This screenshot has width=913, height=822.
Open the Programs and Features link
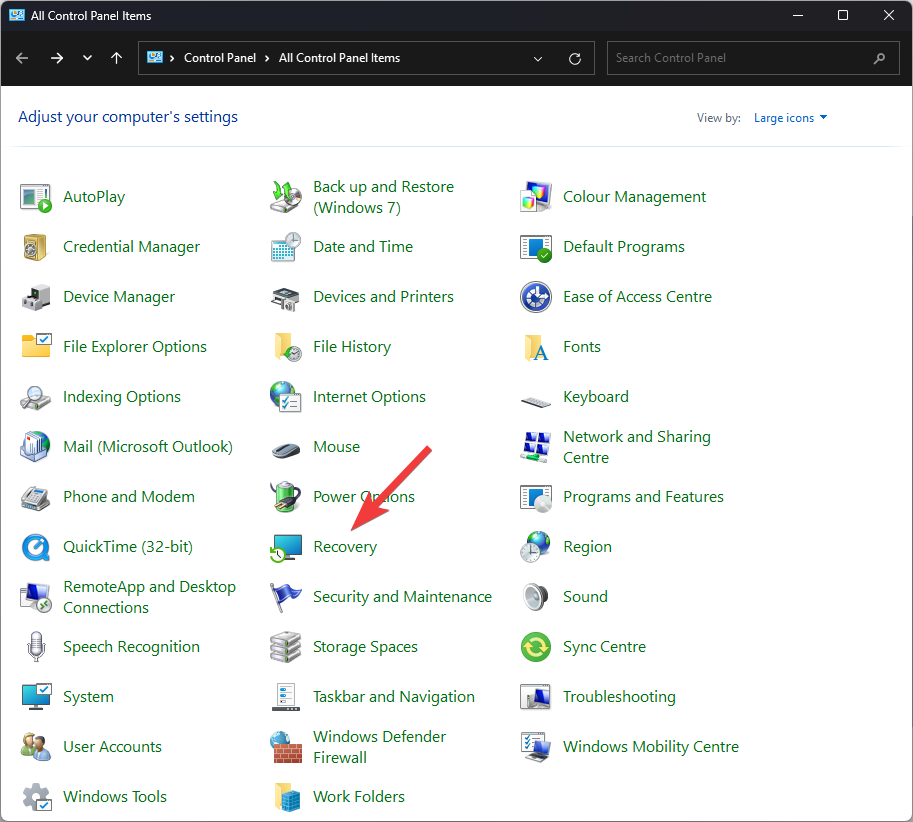tap(643, 497)
